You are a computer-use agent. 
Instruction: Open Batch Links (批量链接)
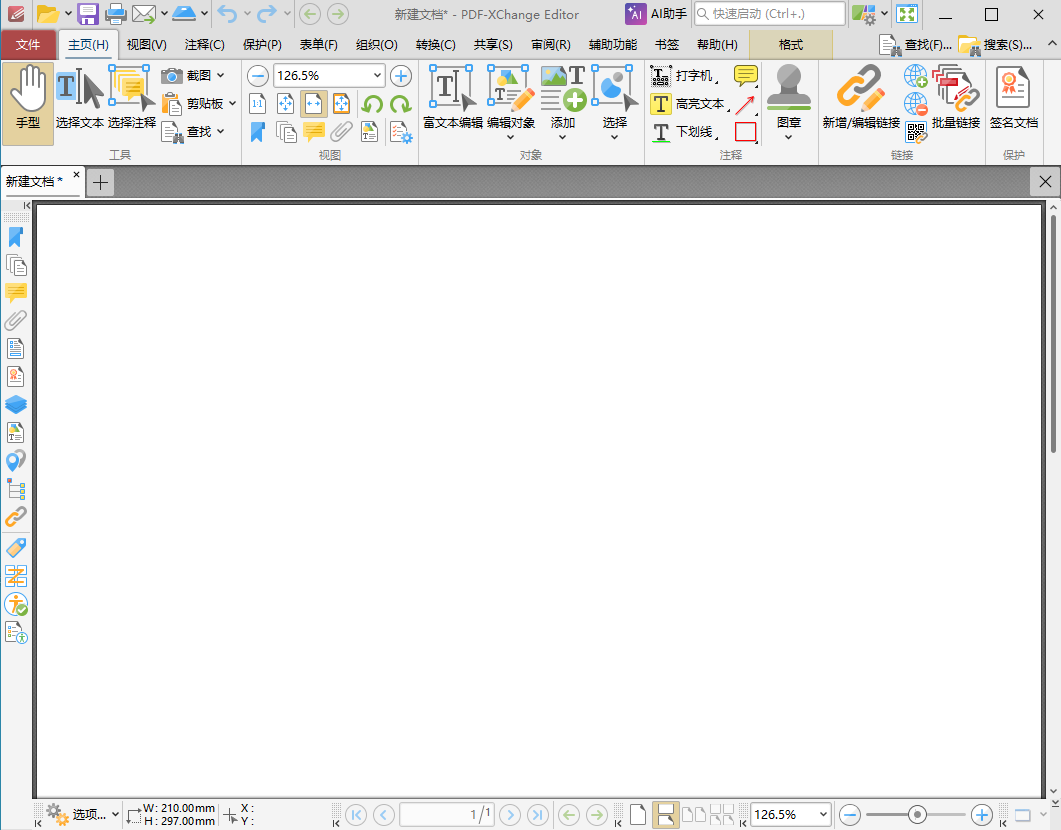click(955, 98)
